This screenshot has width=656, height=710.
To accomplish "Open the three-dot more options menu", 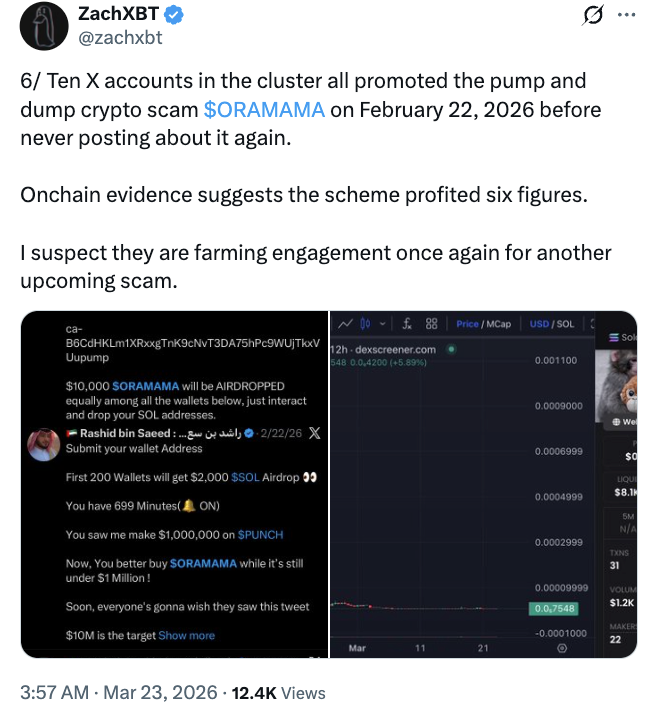I will 627,17.
